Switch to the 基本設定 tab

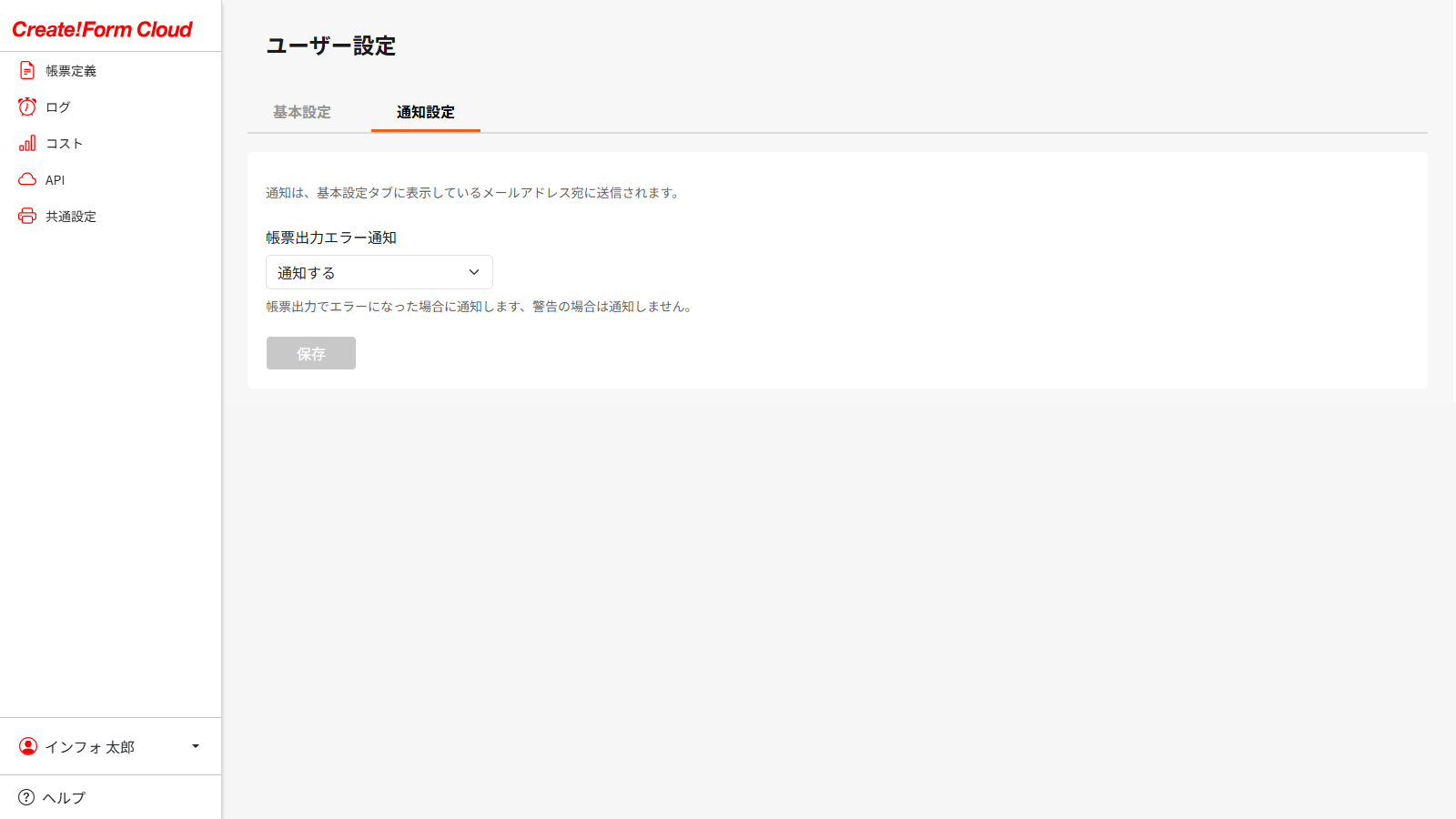coord(301,112)
